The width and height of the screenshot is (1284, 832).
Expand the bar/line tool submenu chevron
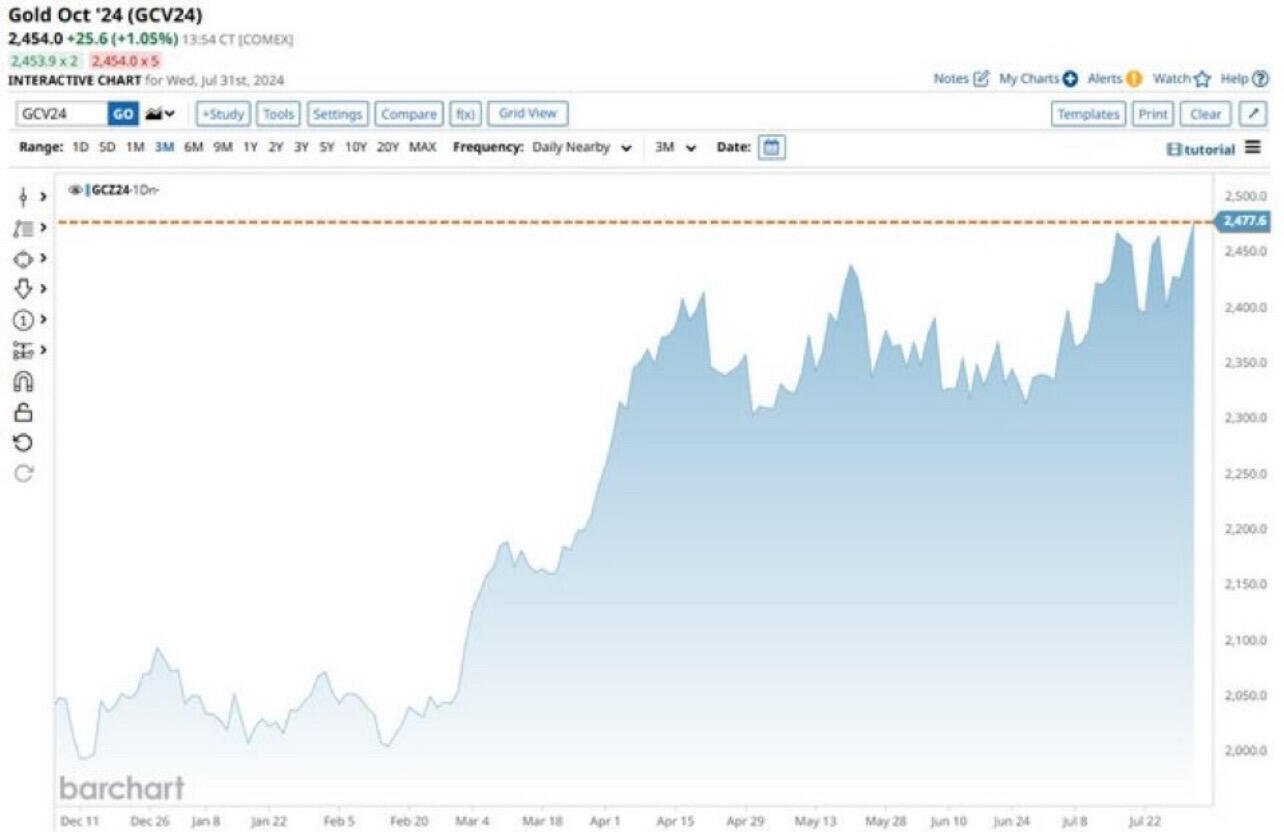click(x=42, y=197)
